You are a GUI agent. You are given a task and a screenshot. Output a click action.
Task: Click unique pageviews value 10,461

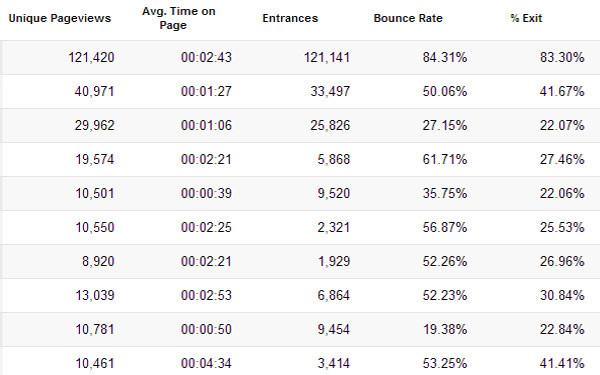pos(95,364)
